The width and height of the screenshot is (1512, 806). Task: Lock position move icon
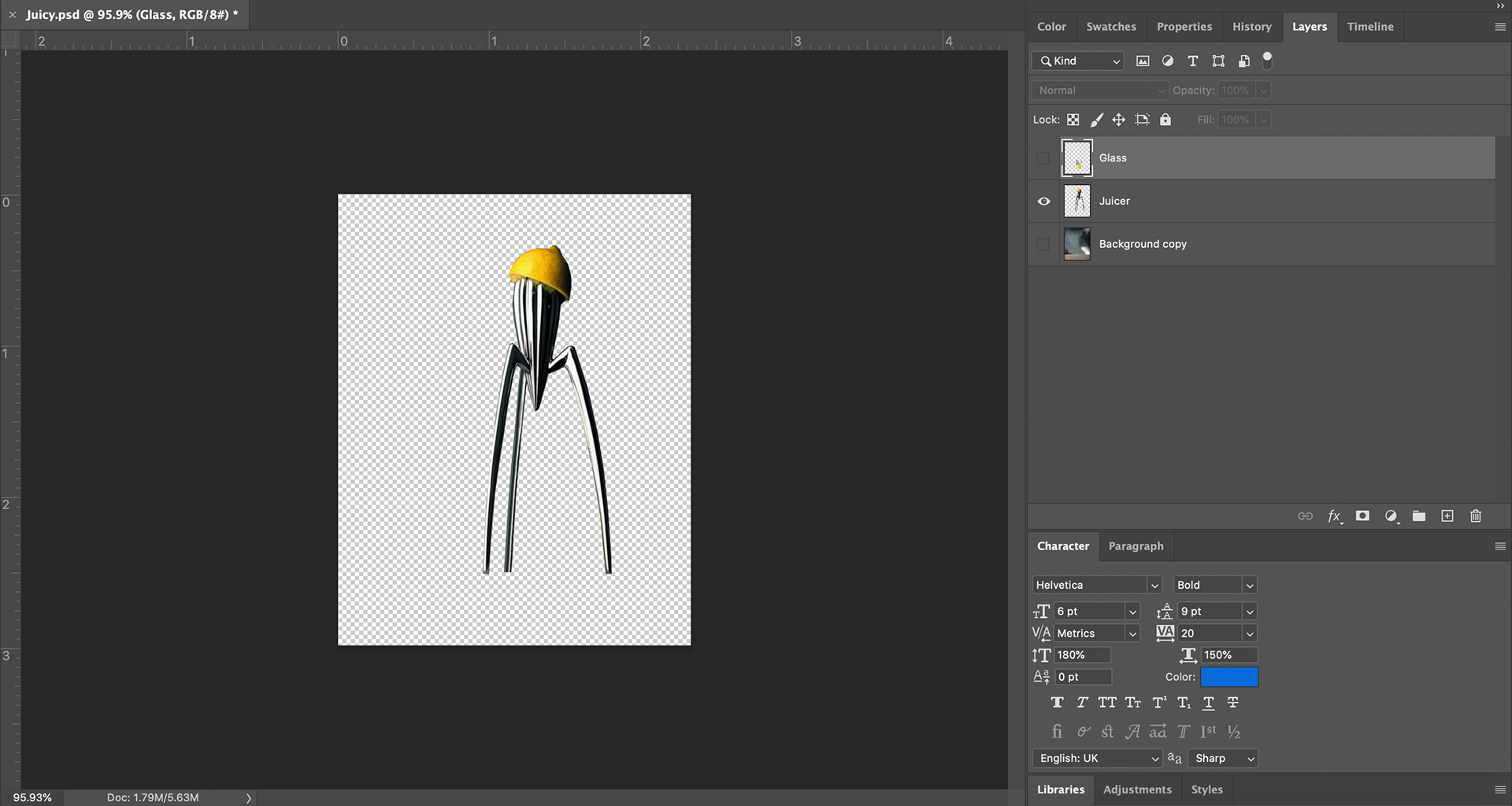click(1118, 120)
